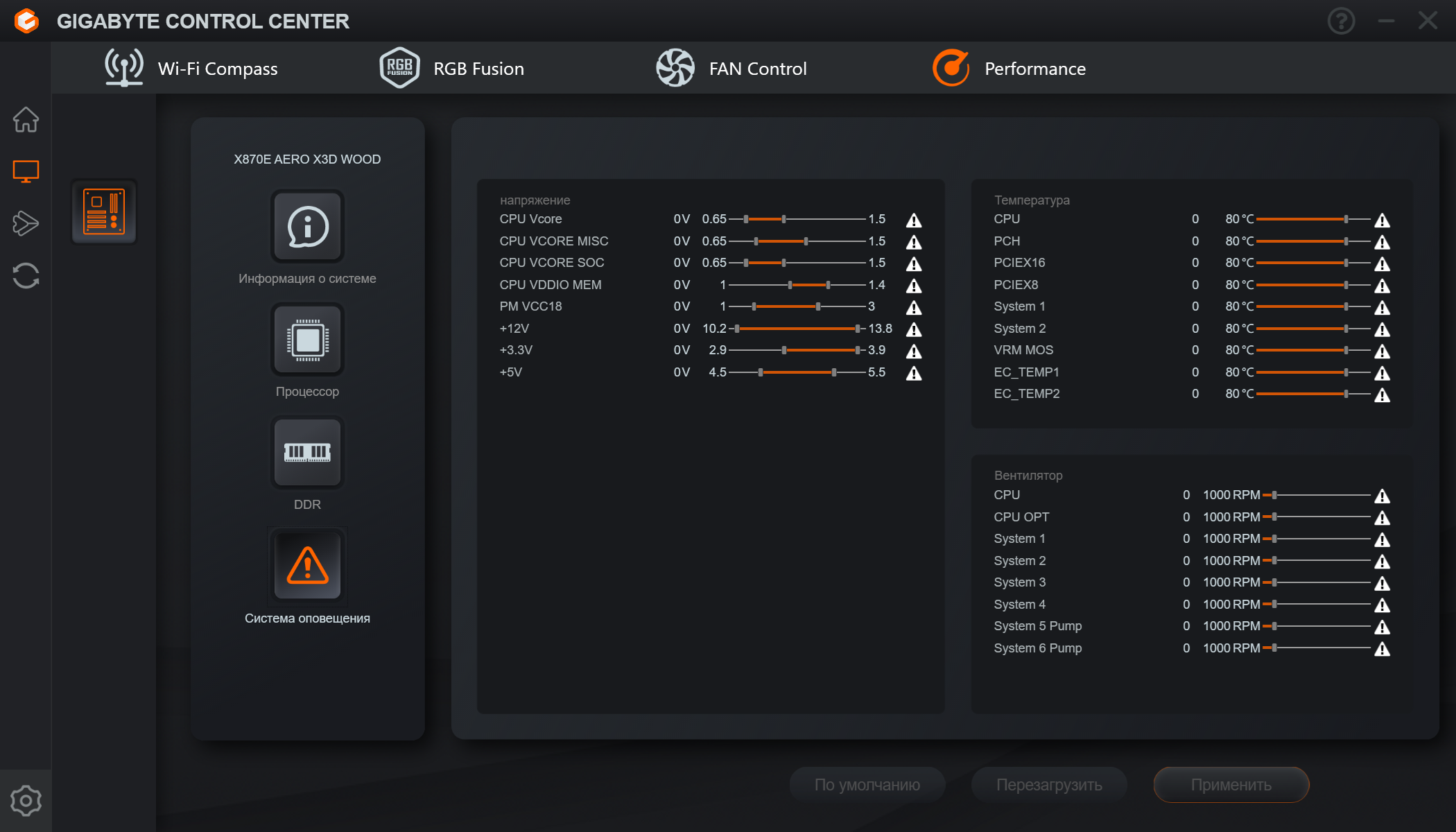1456x832 pixels.
Task: Toggle the CPU Vcore voltage alert triangle
Action: pyautogui.click(x=914, y=220)
